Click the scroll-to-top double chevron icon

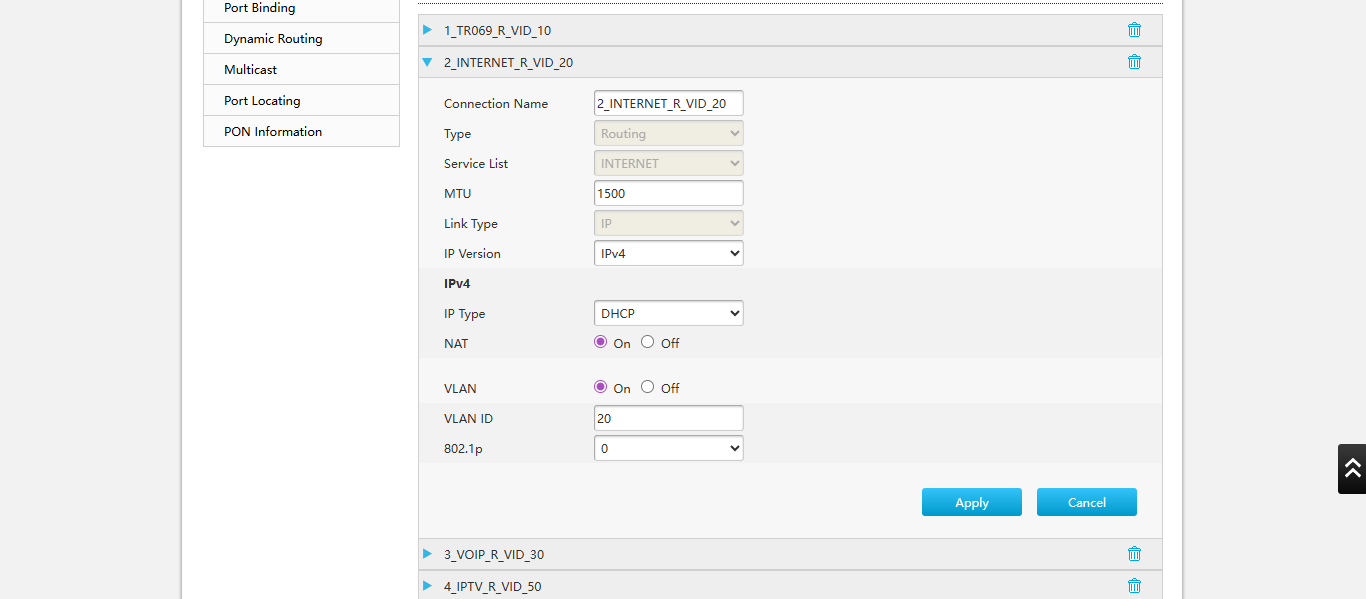pyautogui.click(x=1352, y=468)
